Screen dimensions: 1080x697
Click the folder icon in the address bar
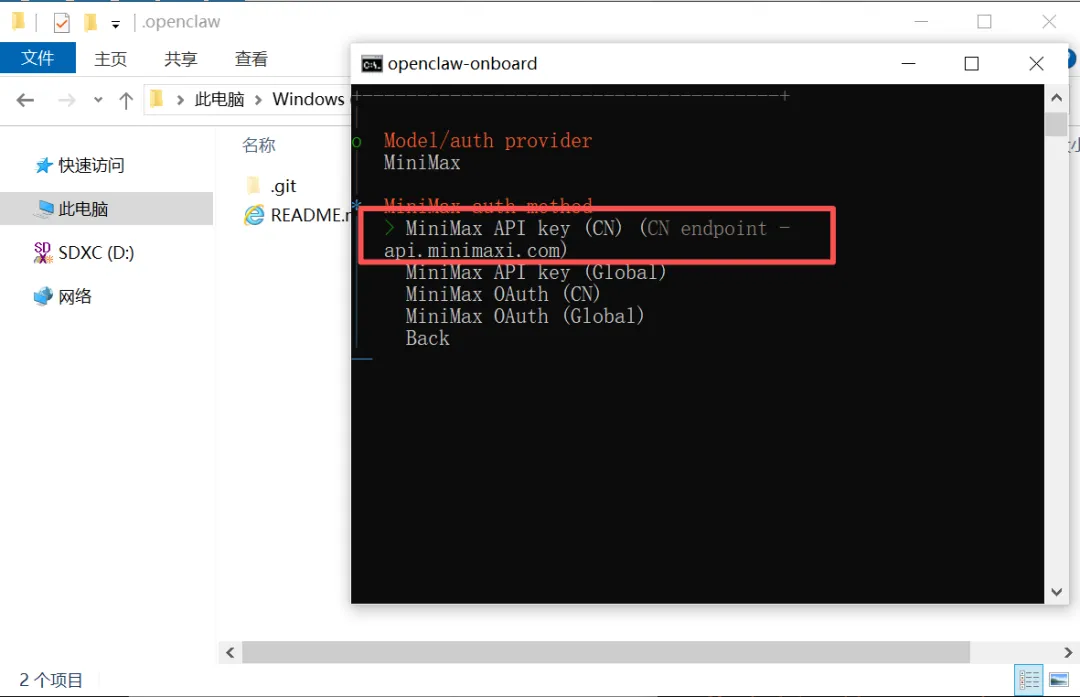pyautogui.click(x=156, y=99)
